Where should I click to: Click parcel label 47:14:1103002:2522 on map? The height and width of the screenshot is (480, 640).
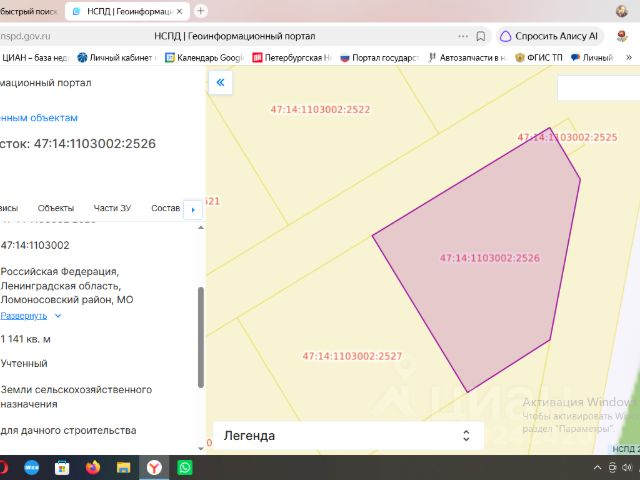[320, 110]
